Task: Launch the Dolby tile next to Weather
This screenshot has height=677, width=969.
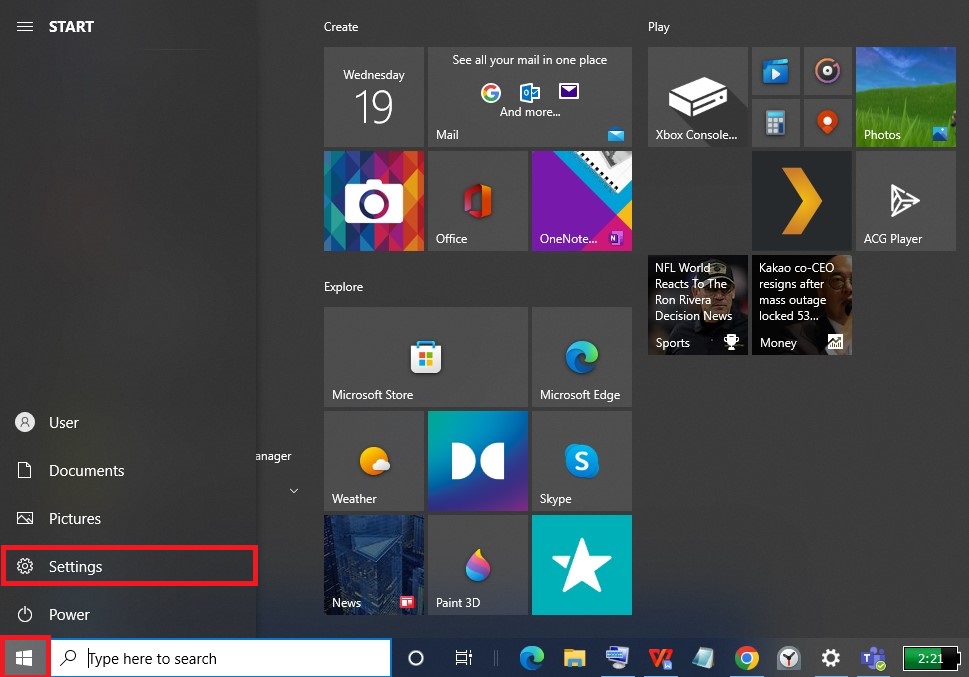Action: (x=478, y=461)
